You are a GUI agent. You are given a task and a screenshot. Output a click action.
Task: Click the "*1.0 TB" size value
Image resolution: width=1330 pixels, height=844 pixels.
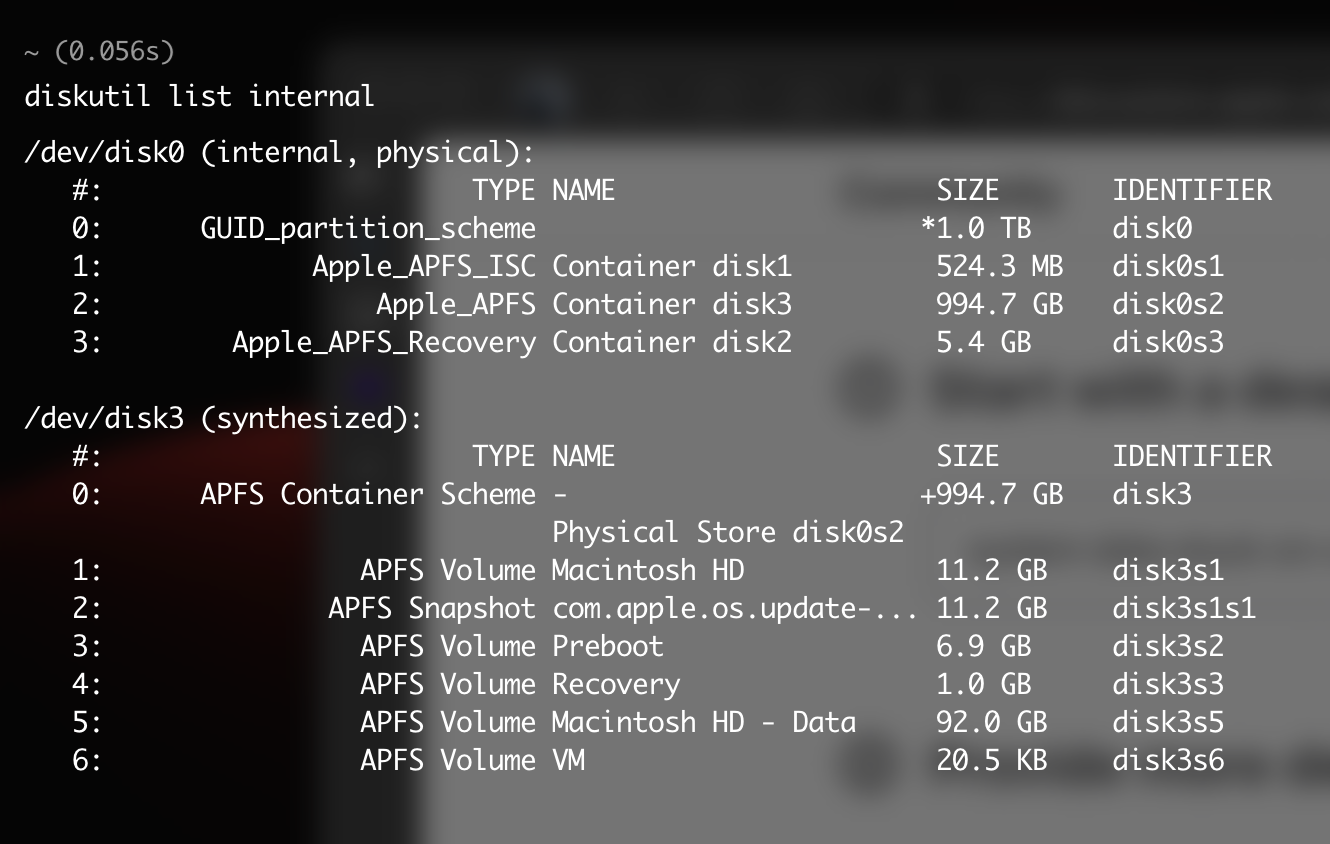click(x=976, y=229)
